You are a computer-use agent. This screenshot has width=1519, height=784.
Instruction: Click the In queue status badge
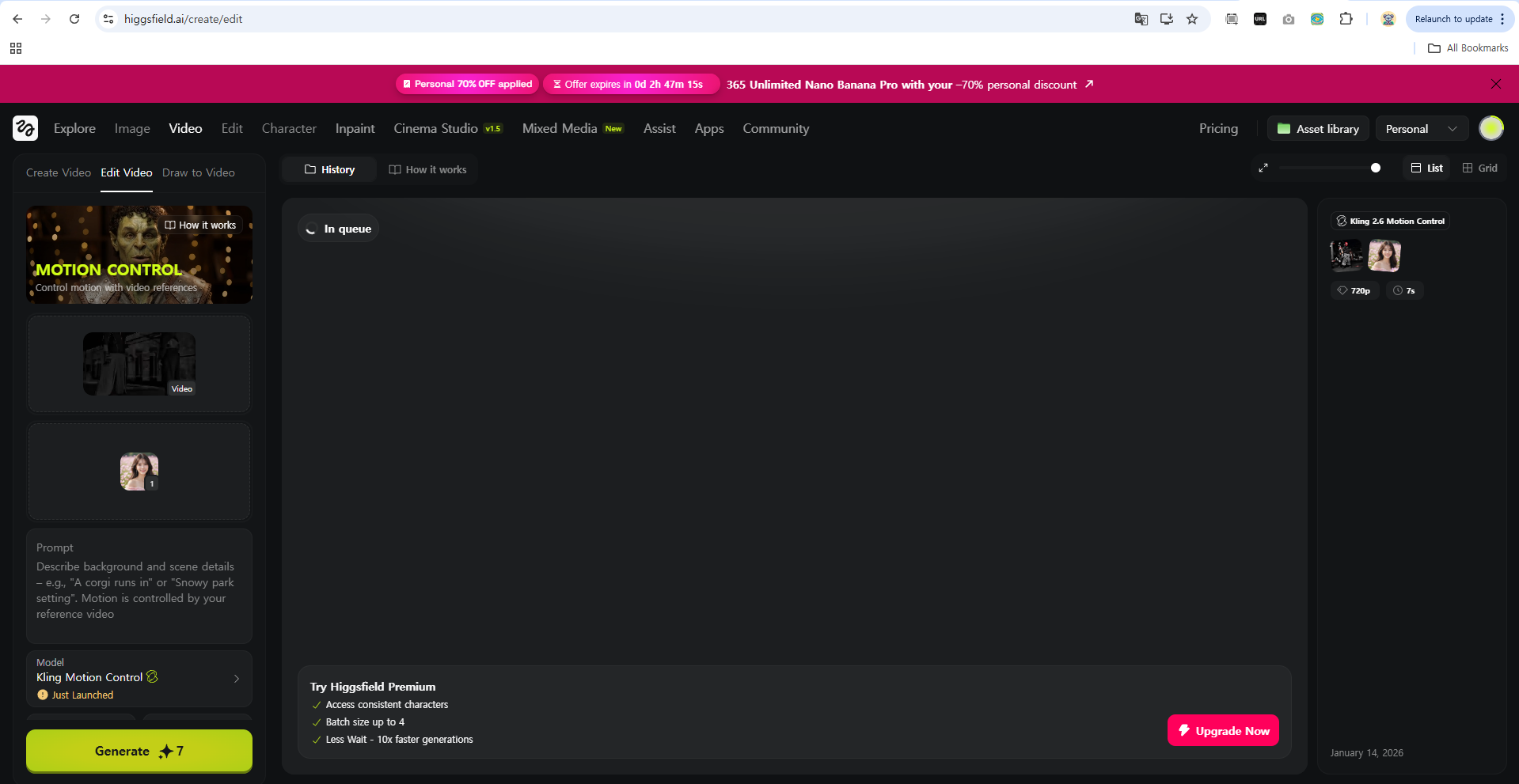click(x=339, y=229)
